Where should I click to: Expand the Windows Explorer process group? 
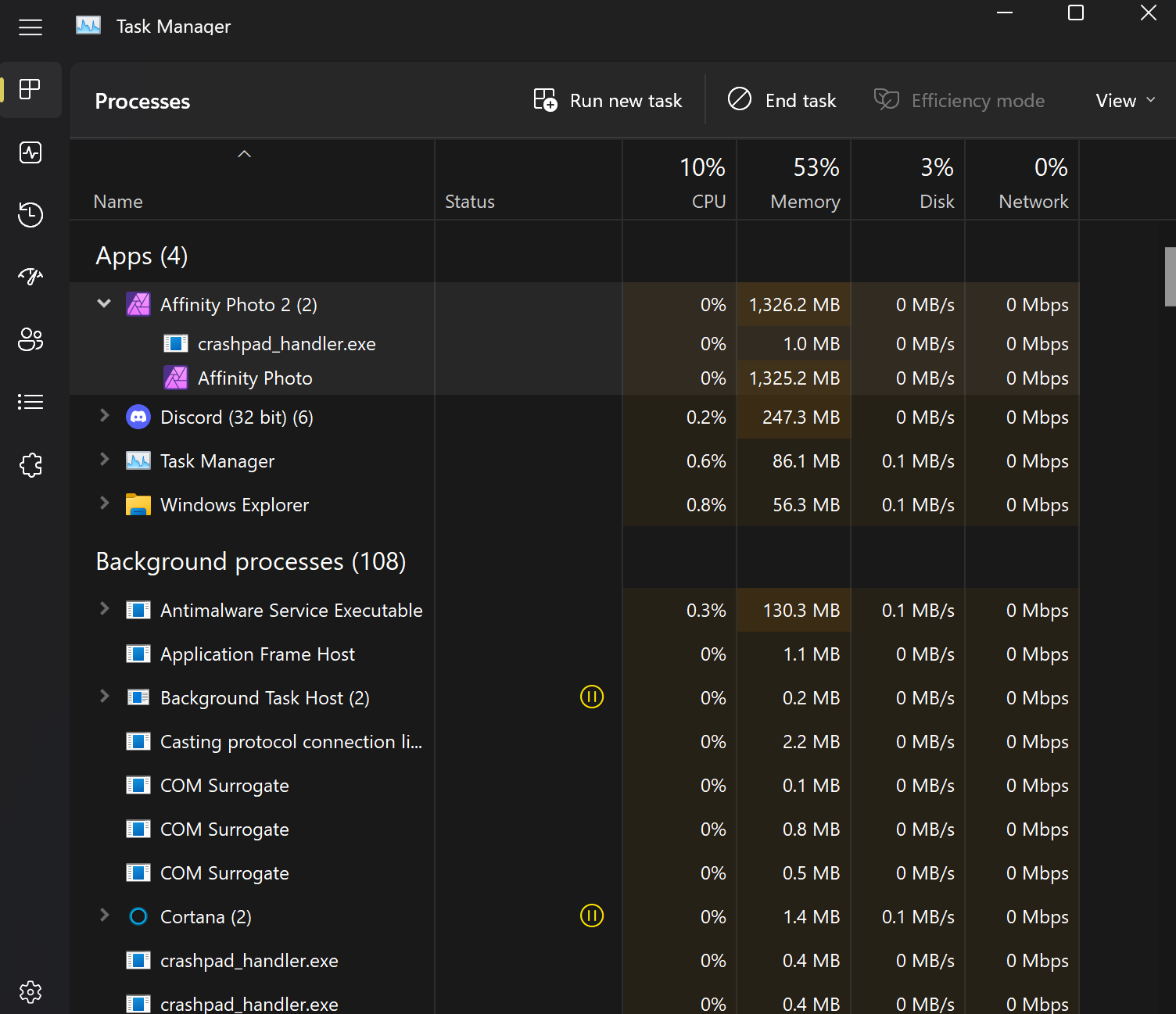coord(104,503)
